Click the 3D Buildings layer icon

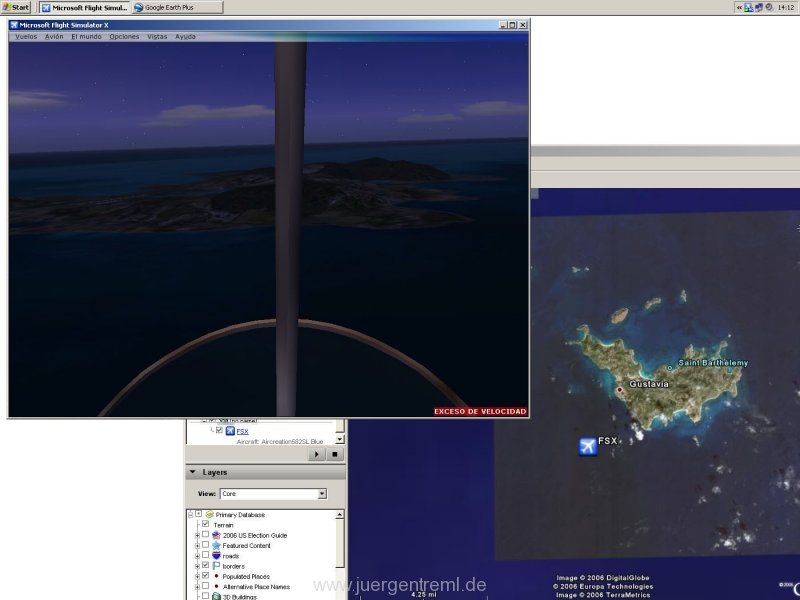coord(216,596)
